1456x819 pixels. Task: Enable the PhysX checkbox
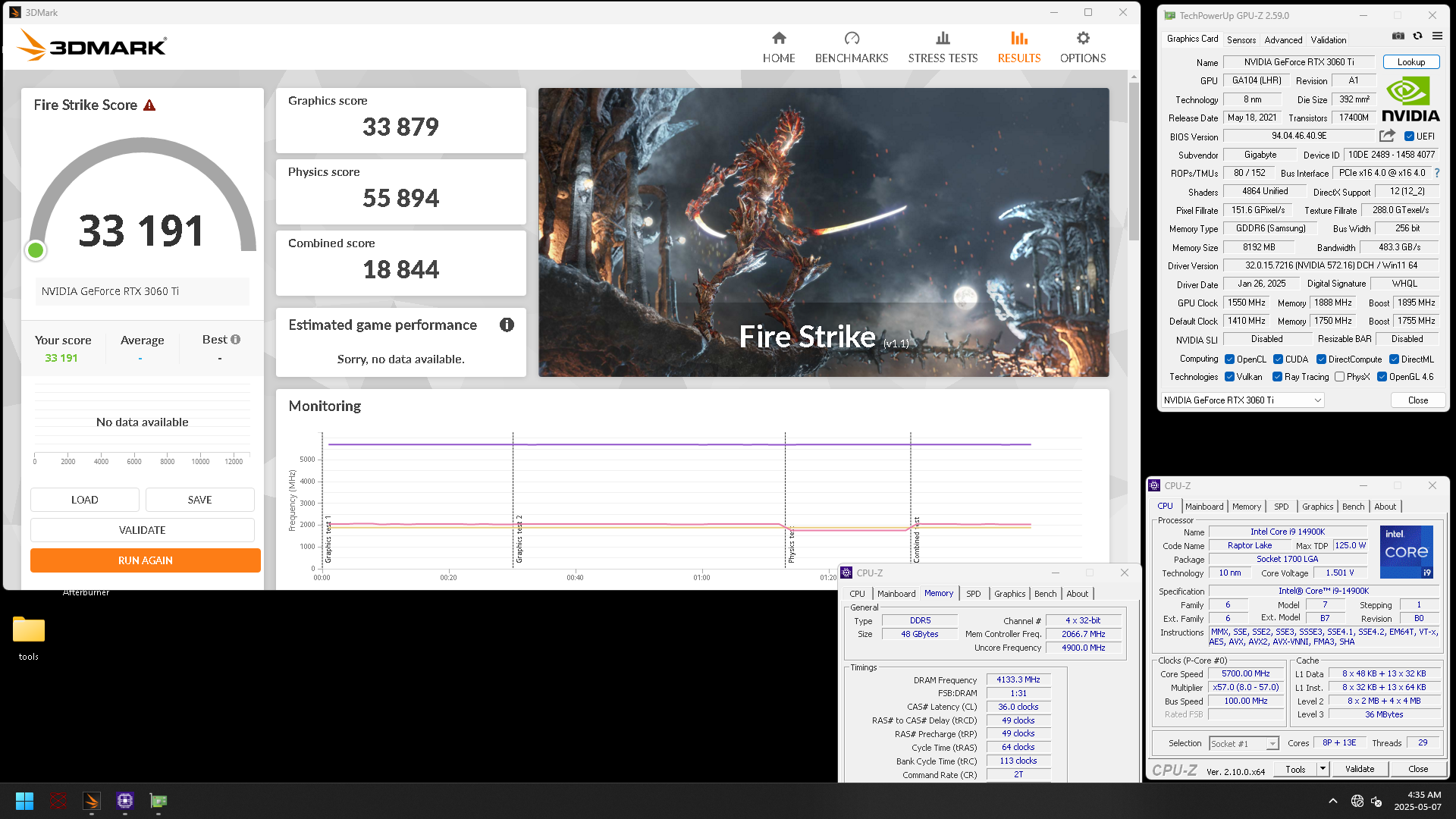click(x=1339, y=377)
